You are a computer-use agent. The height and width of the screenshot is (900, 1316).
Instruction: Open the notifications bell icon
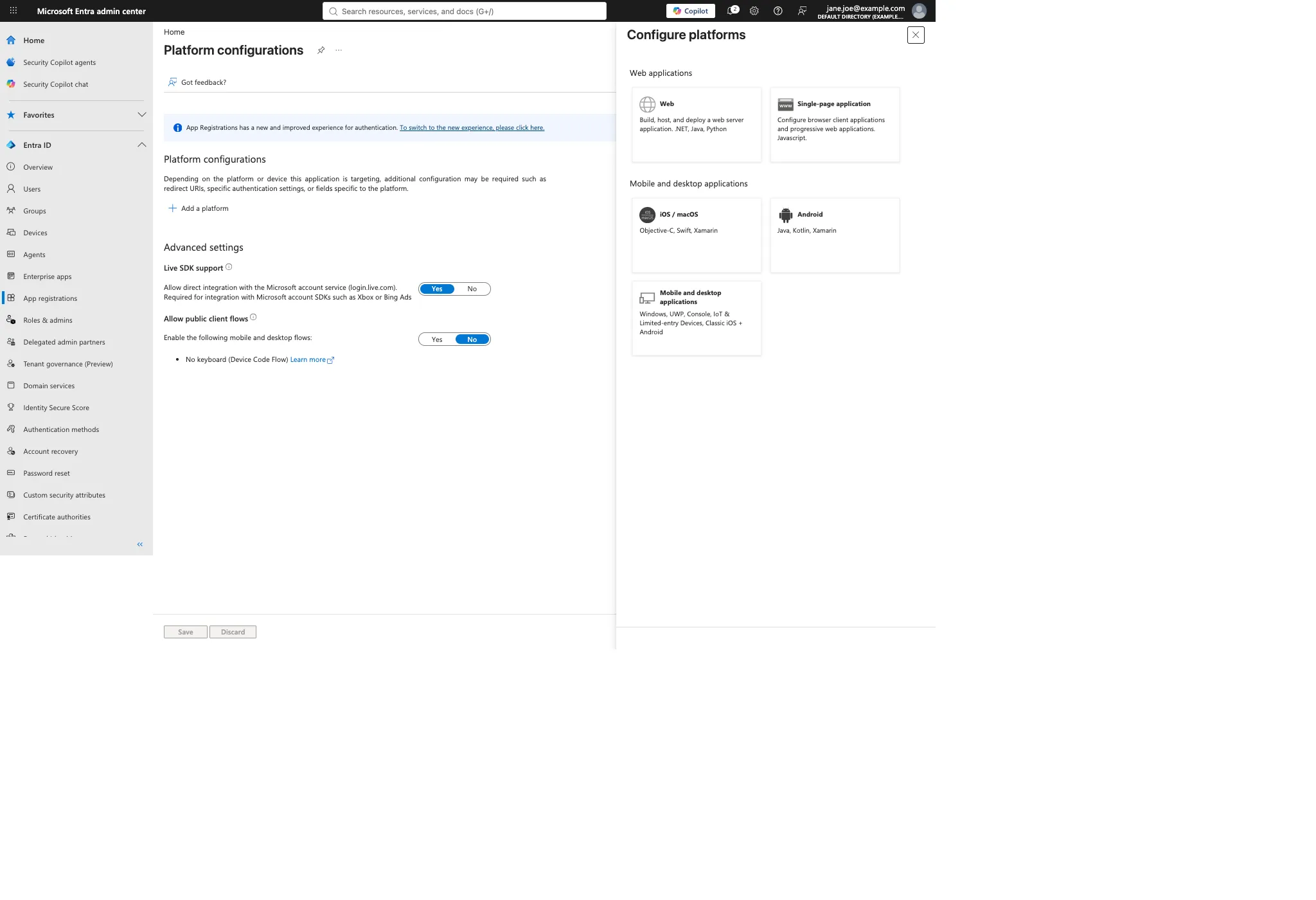pos(731,11)
